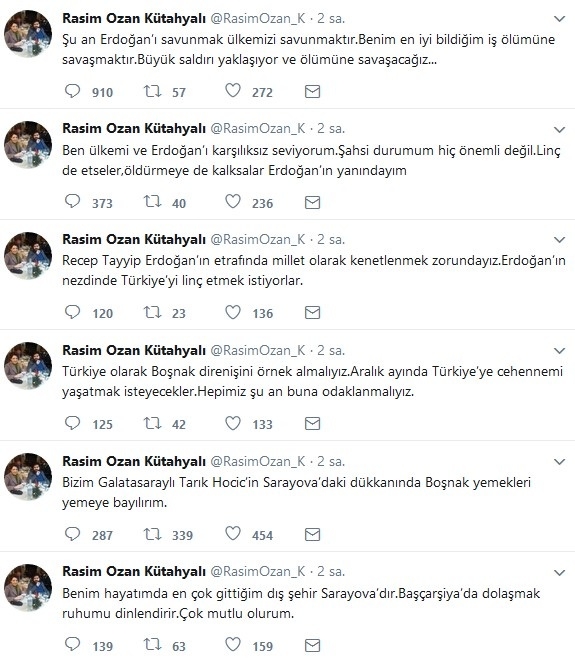Reply to the tweet with 139 replies
This screenshot has width=575, height=661.
(72, 645)
